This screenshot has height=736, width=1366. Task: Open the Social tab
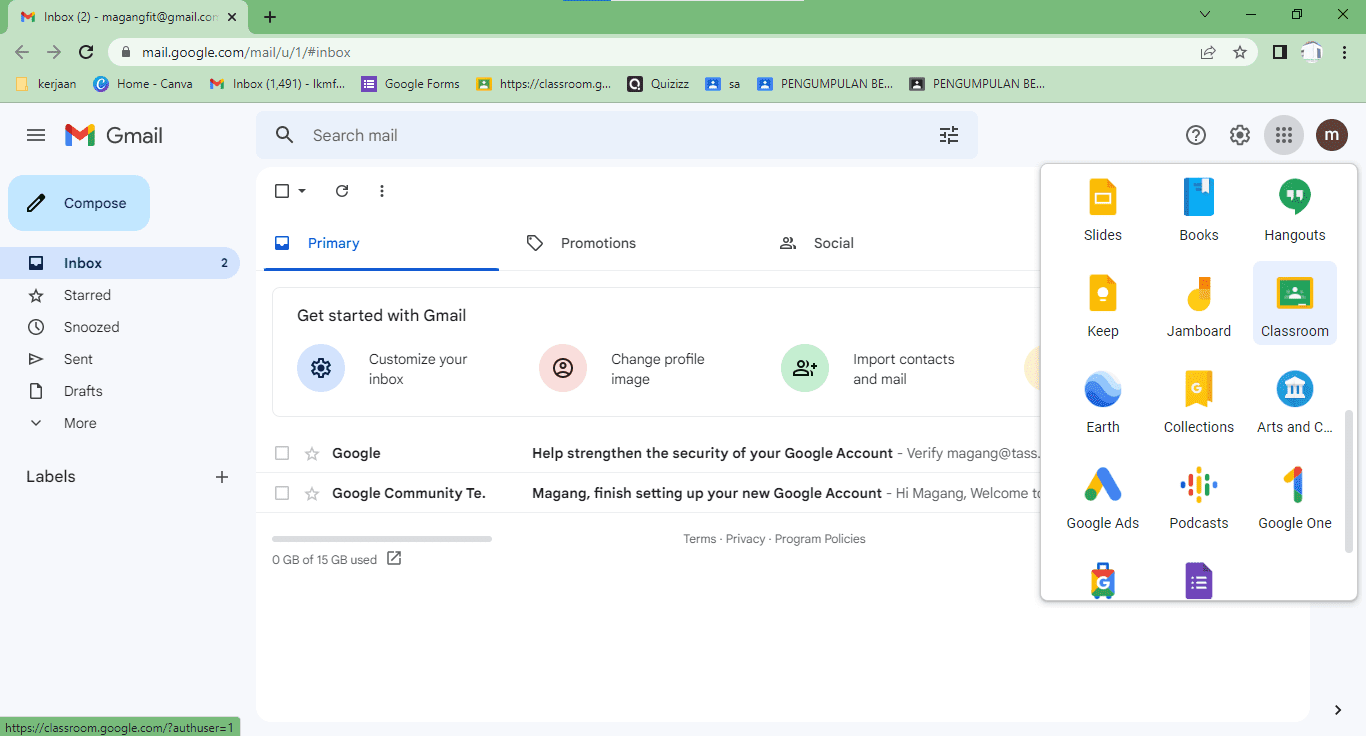(833, 242)
